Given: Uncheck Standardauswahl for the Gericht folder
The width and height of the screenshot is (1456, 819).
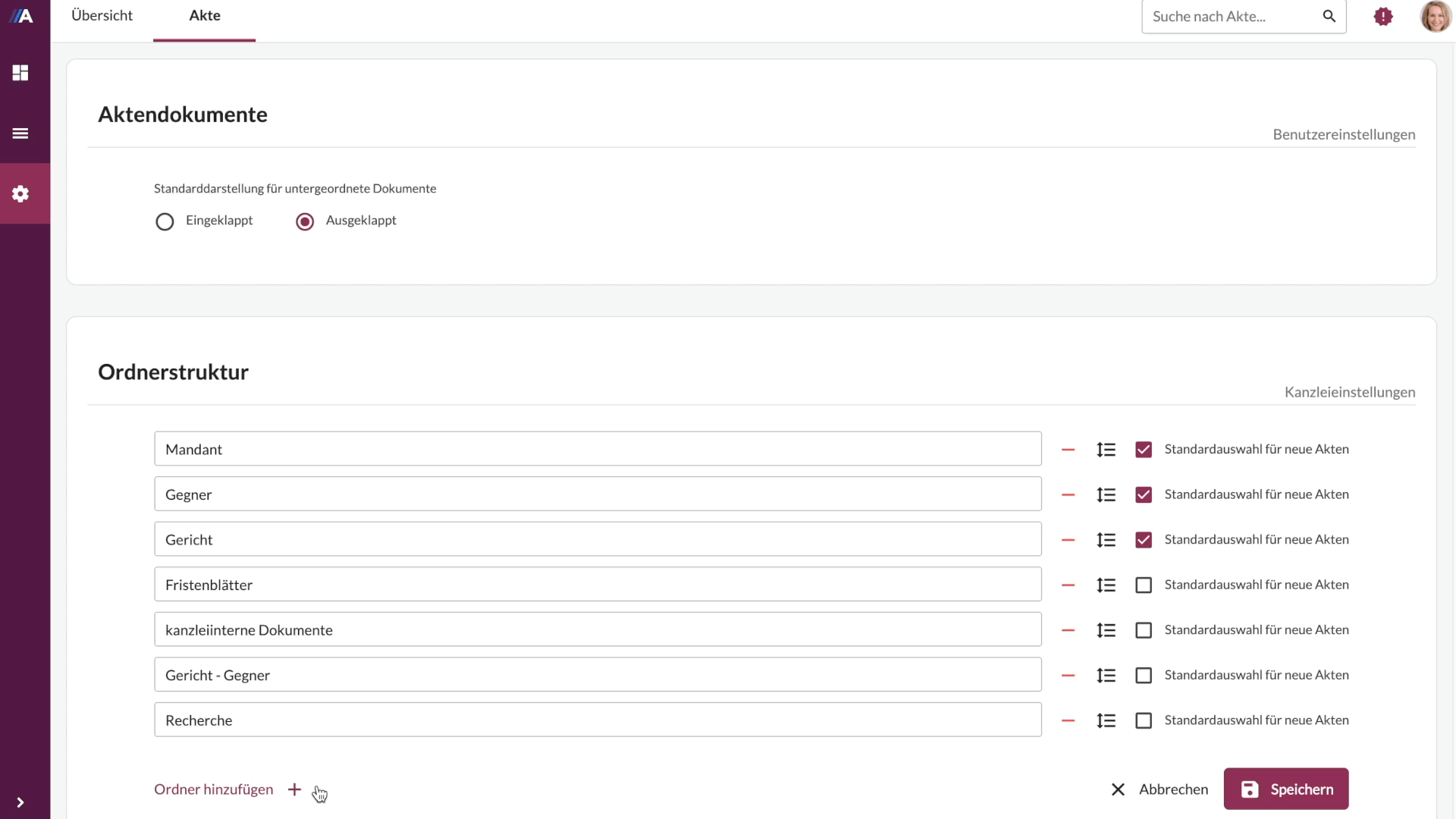Looking at the screenshot, I should [x=1144, y=540].
